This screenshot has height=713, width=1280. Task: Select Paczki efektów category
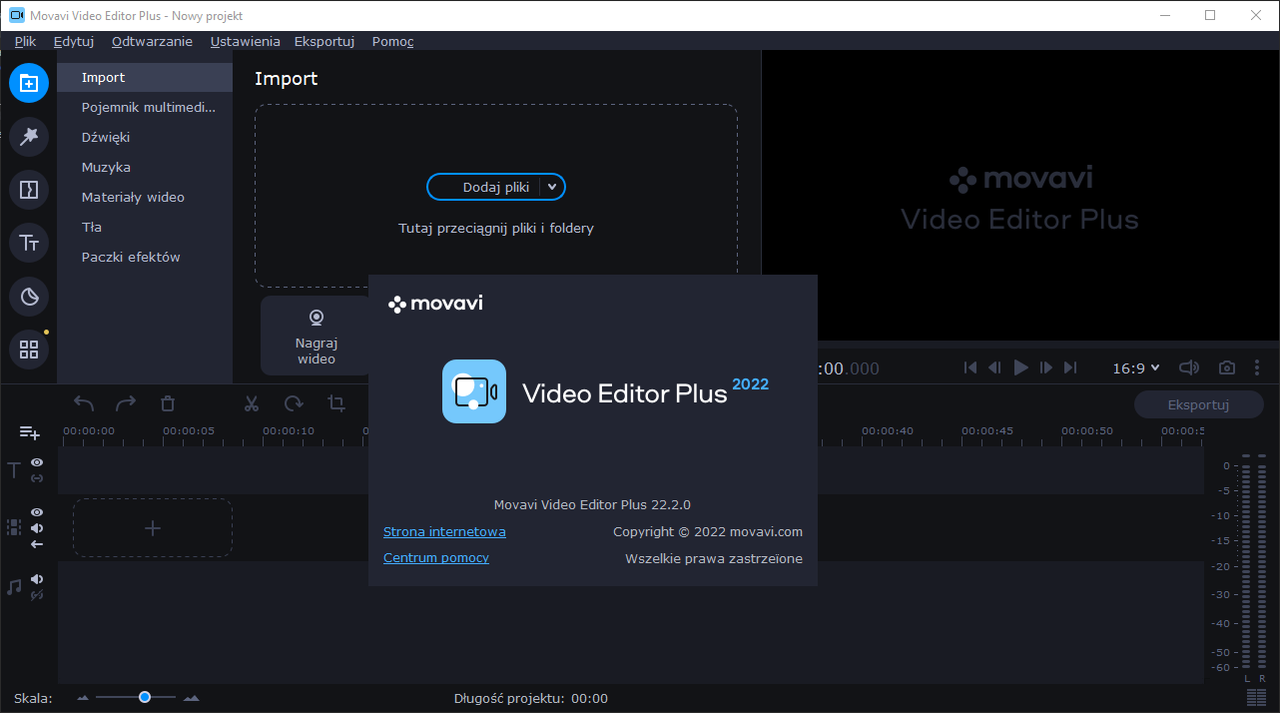click(145, 257)
